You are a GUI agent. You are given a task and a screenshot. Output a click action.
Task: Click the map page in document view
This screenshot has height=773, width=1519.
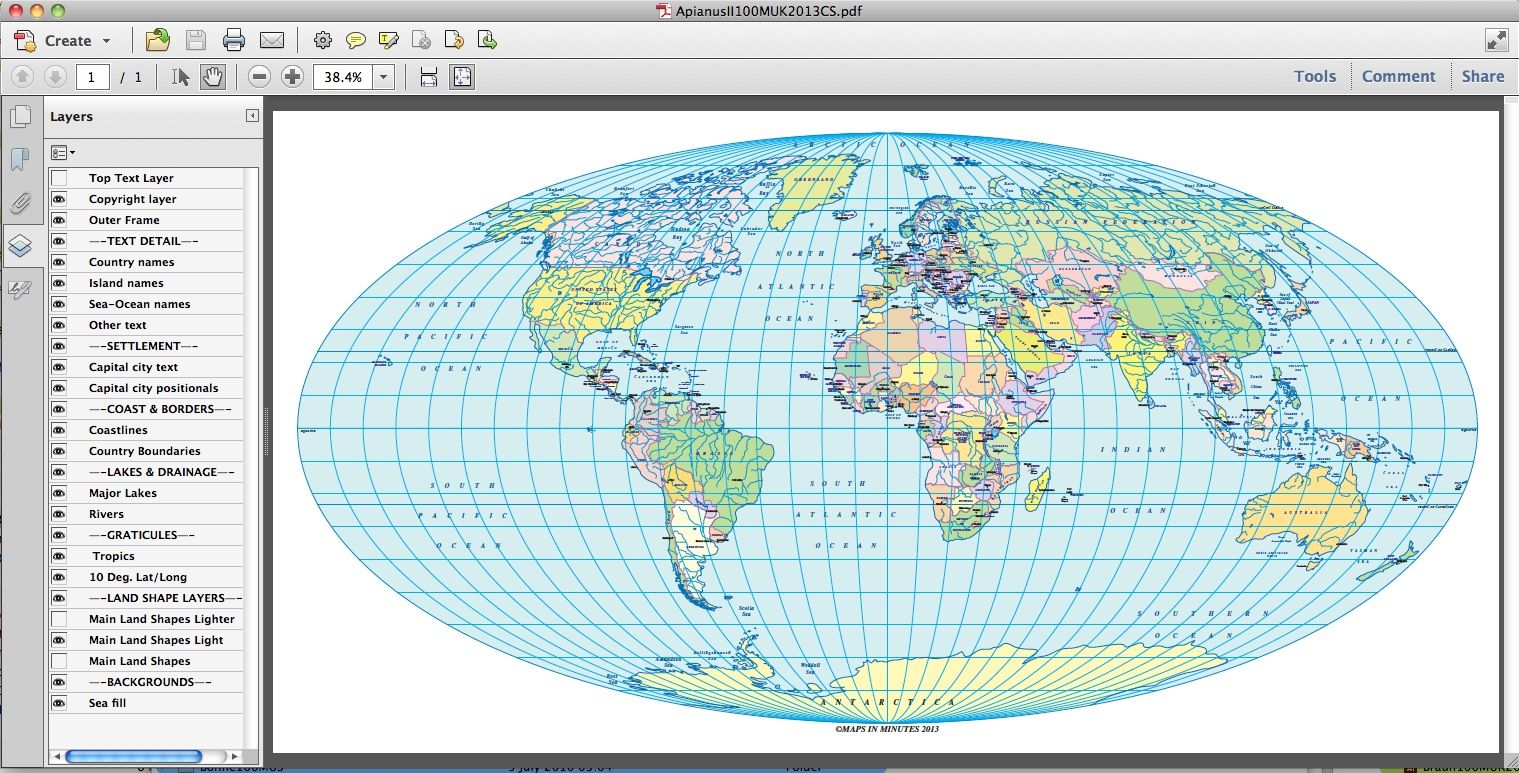[886, 431]
